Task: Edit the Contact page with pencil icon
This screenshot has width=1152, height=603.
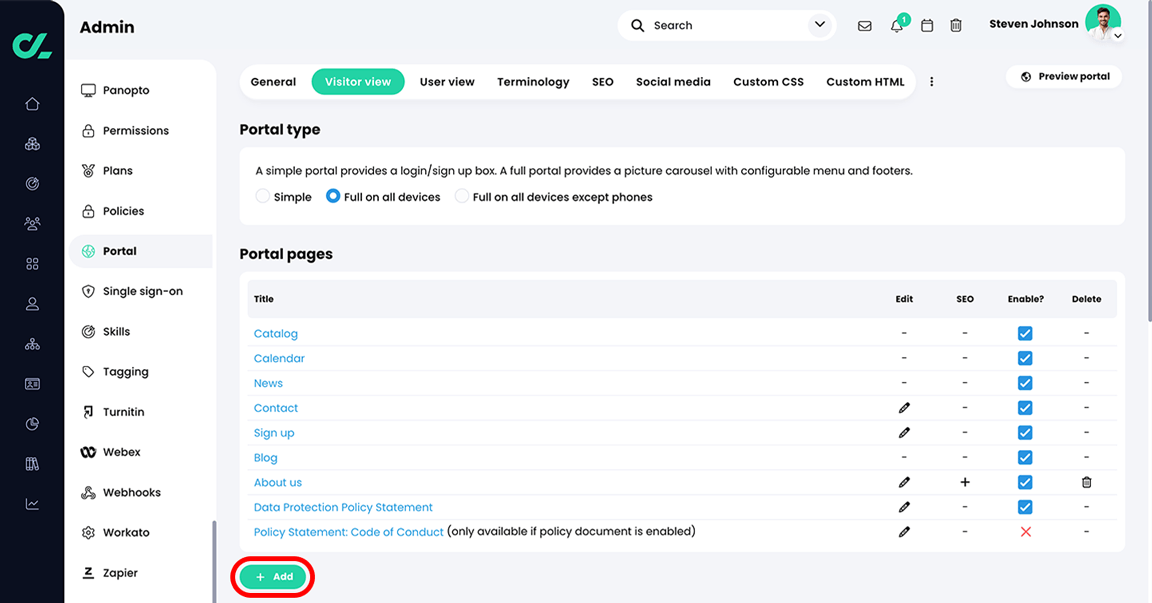Action: click(904, 408)
